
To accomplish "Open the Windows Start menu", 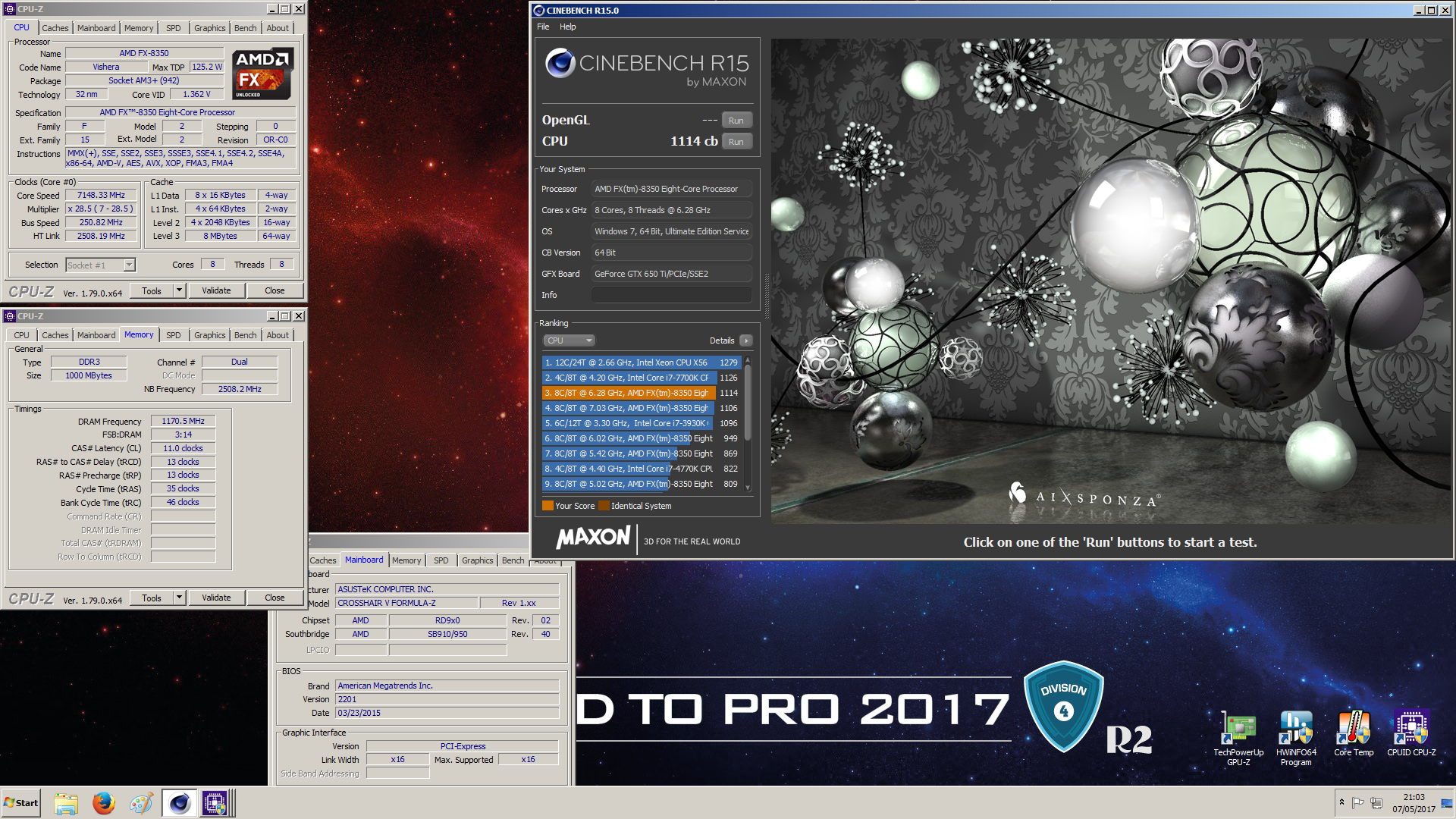I will (x=21, y=803).
